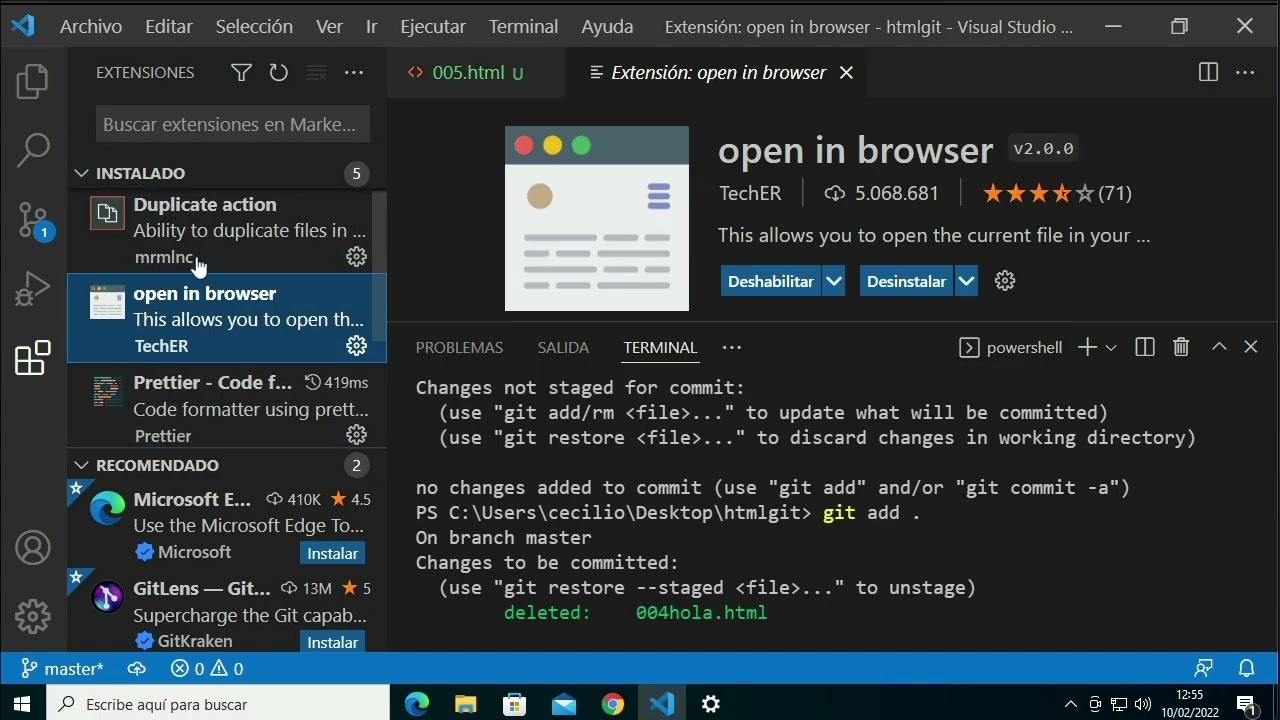Show more panel tabs with ellipsis
Image resolution: width=1280 pixels, height=720 pixels.
(732, 347)
